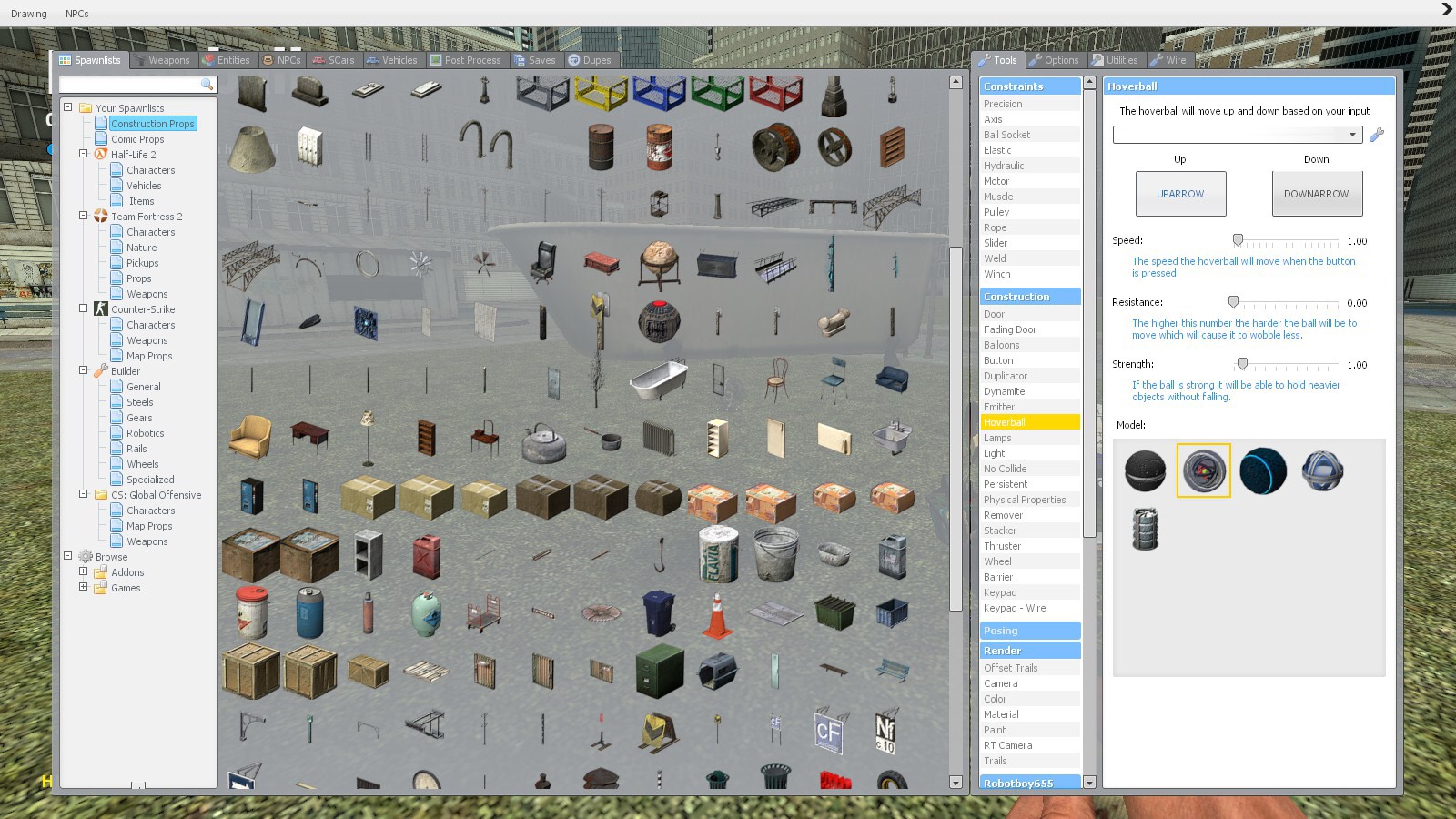Open the Utilities tab

pyautogui.click(x=1115, y=60)
